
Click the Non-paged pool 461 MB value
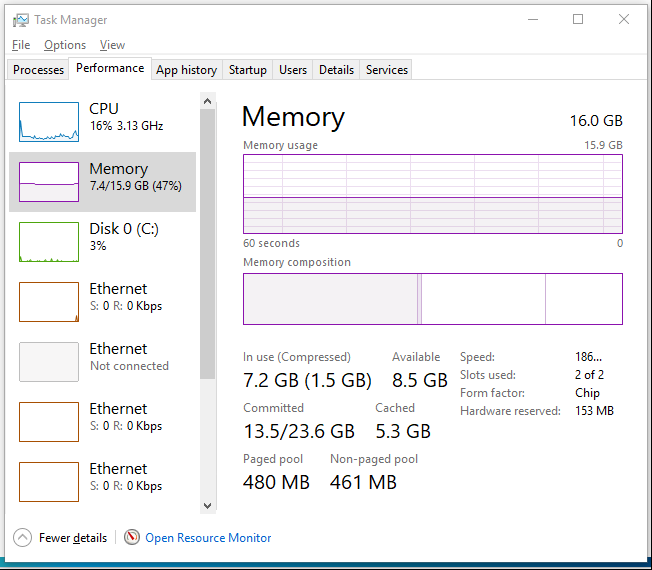click(x=363, y=482)
